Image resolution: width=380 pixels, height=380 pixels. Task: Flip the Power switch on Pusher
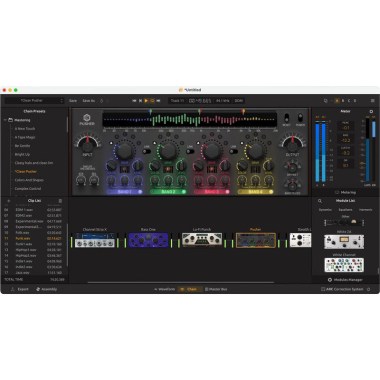300,118
